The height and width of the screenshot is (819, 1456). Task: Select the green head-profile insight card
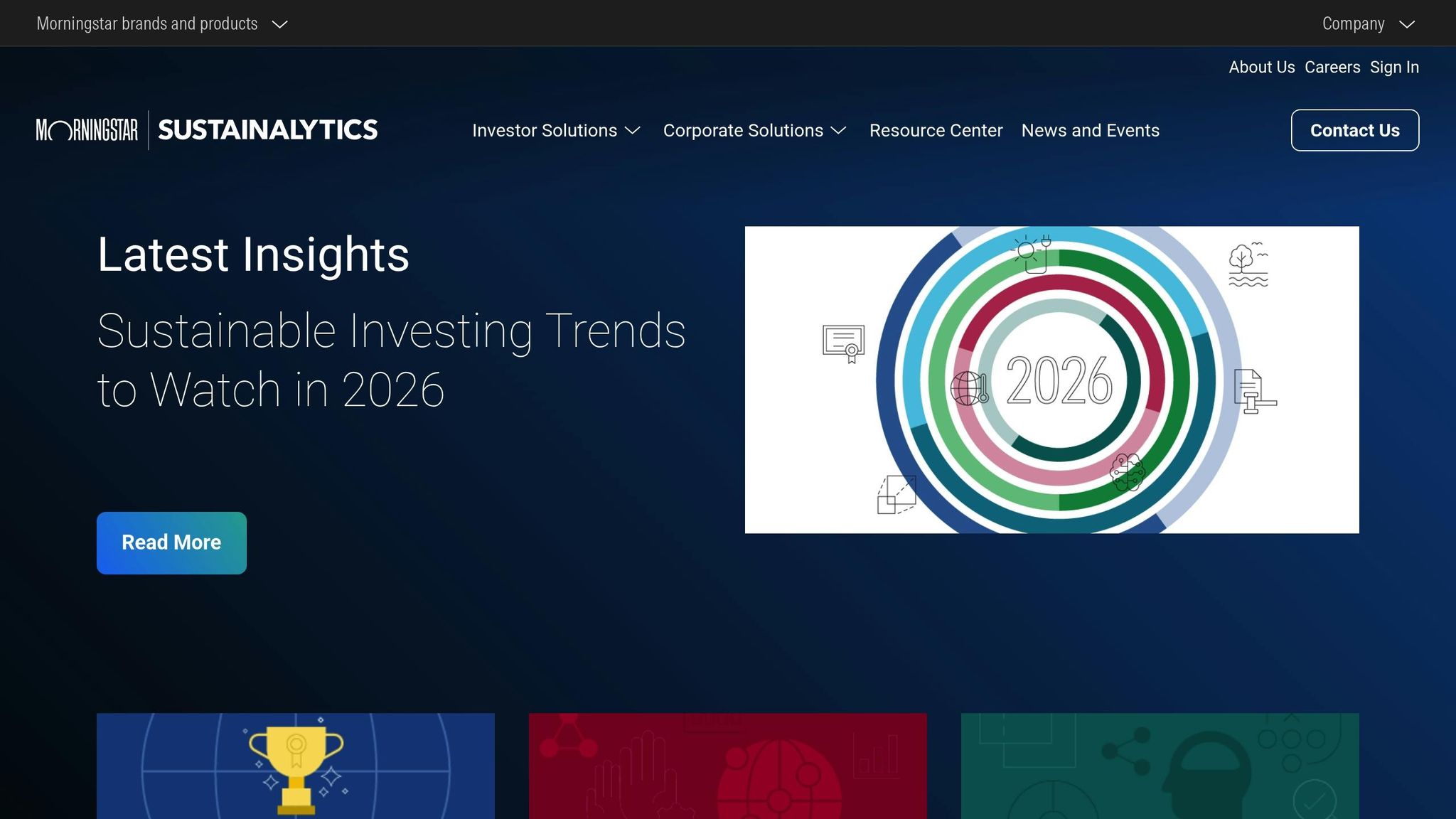pos(1160,768)
